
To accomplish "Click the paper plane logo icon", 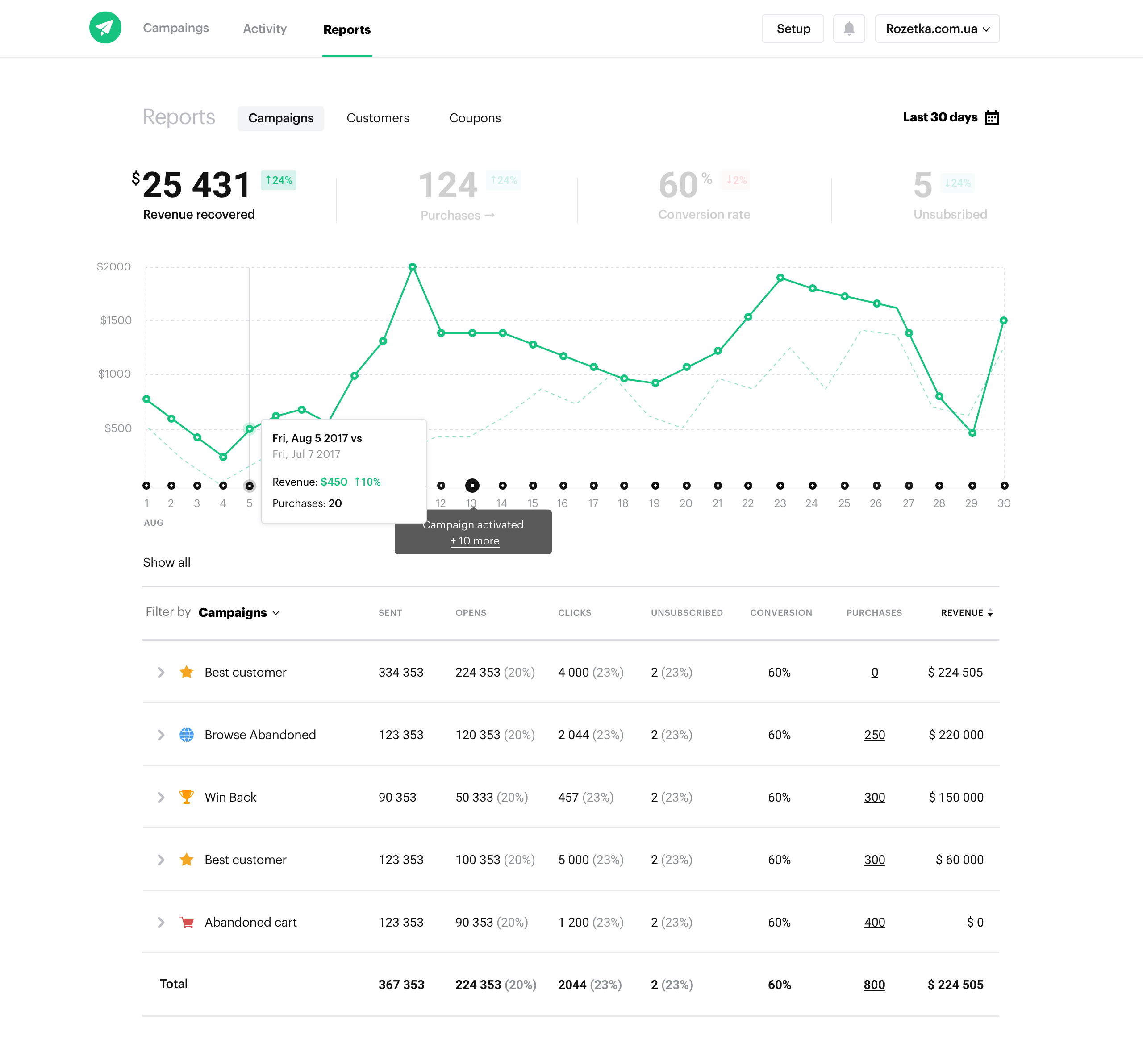I will tap(105, 28).
